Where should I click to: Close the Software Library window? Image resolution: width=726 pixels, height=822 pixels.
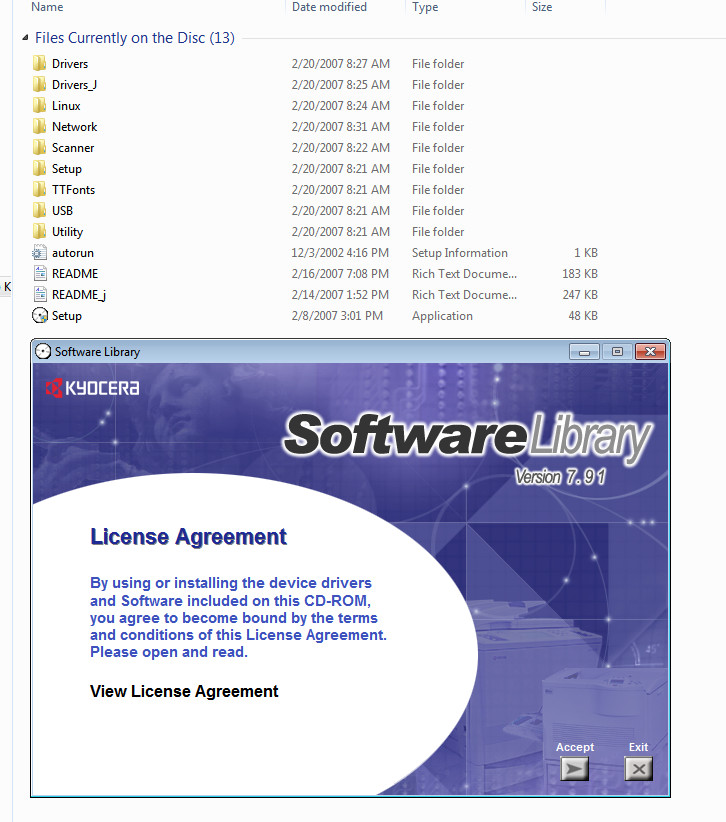(x=651, y=352)
